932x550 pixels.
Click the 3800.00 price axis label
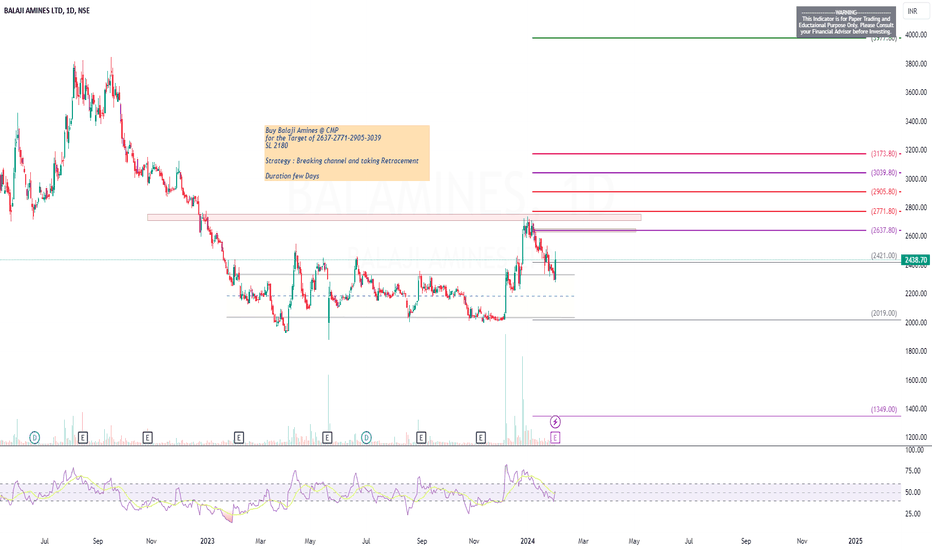[x=916, y=64]
